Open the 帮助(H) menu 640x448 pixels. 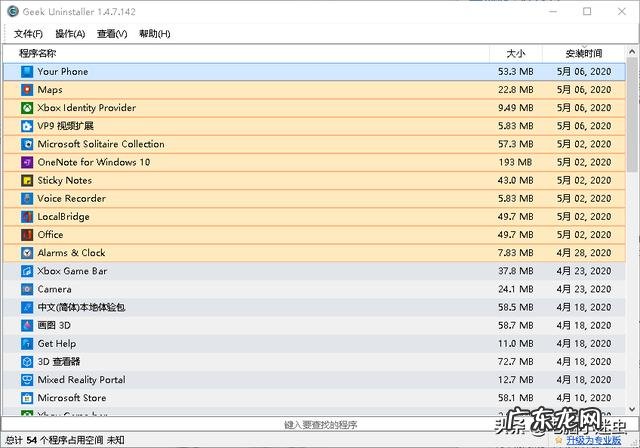[x=155, y=34]
